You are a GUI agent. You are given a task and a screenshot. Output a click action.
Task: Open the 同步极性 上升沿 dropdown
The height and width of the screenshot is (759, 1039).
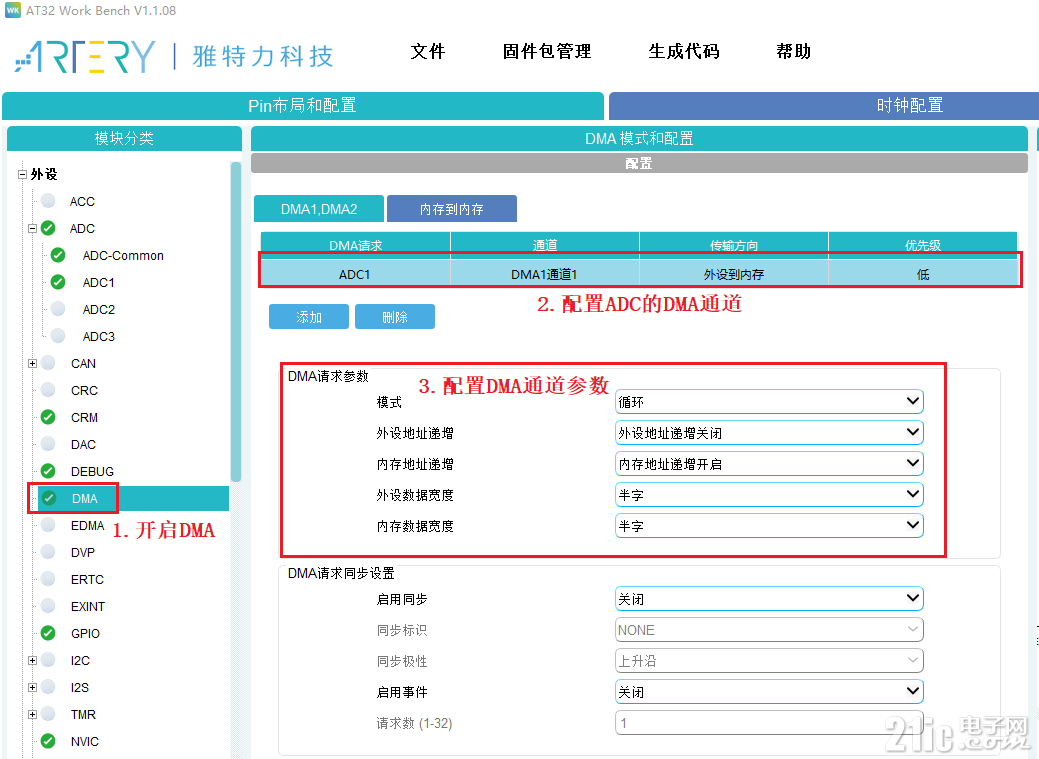769,661
